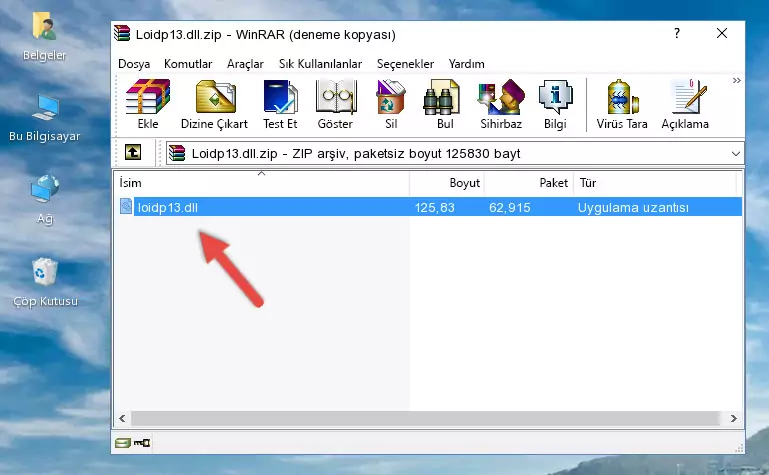Show archive info with Bilgi
This screenshot has width=769, height=475.
(555, 104)
